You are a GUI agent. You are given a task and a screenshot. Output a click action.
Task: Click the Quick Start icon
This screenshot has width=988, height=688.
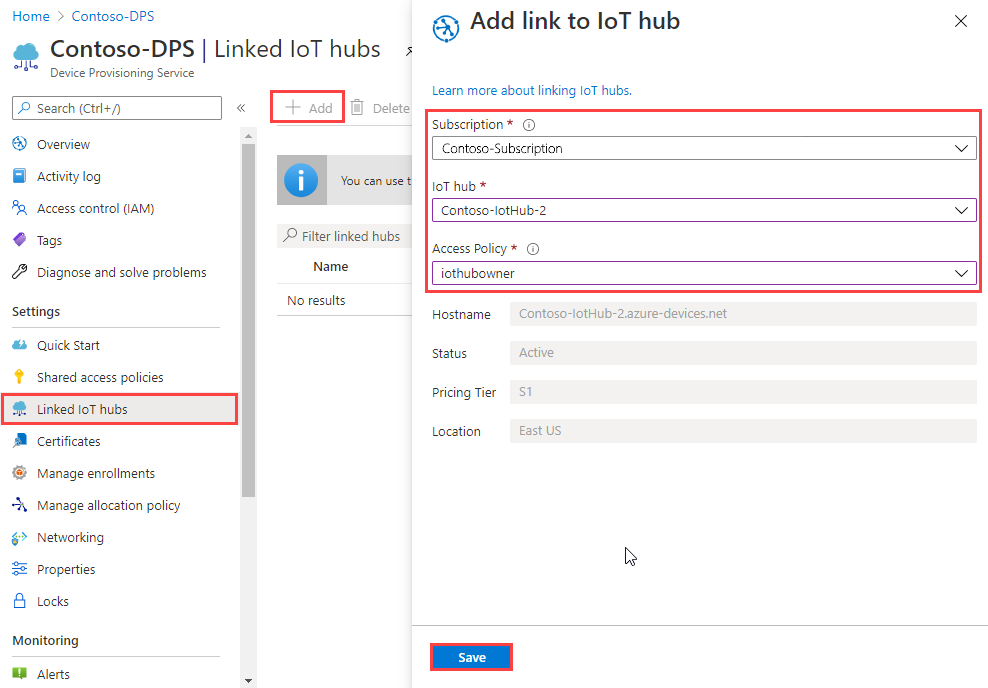click(x=20, y=345)
